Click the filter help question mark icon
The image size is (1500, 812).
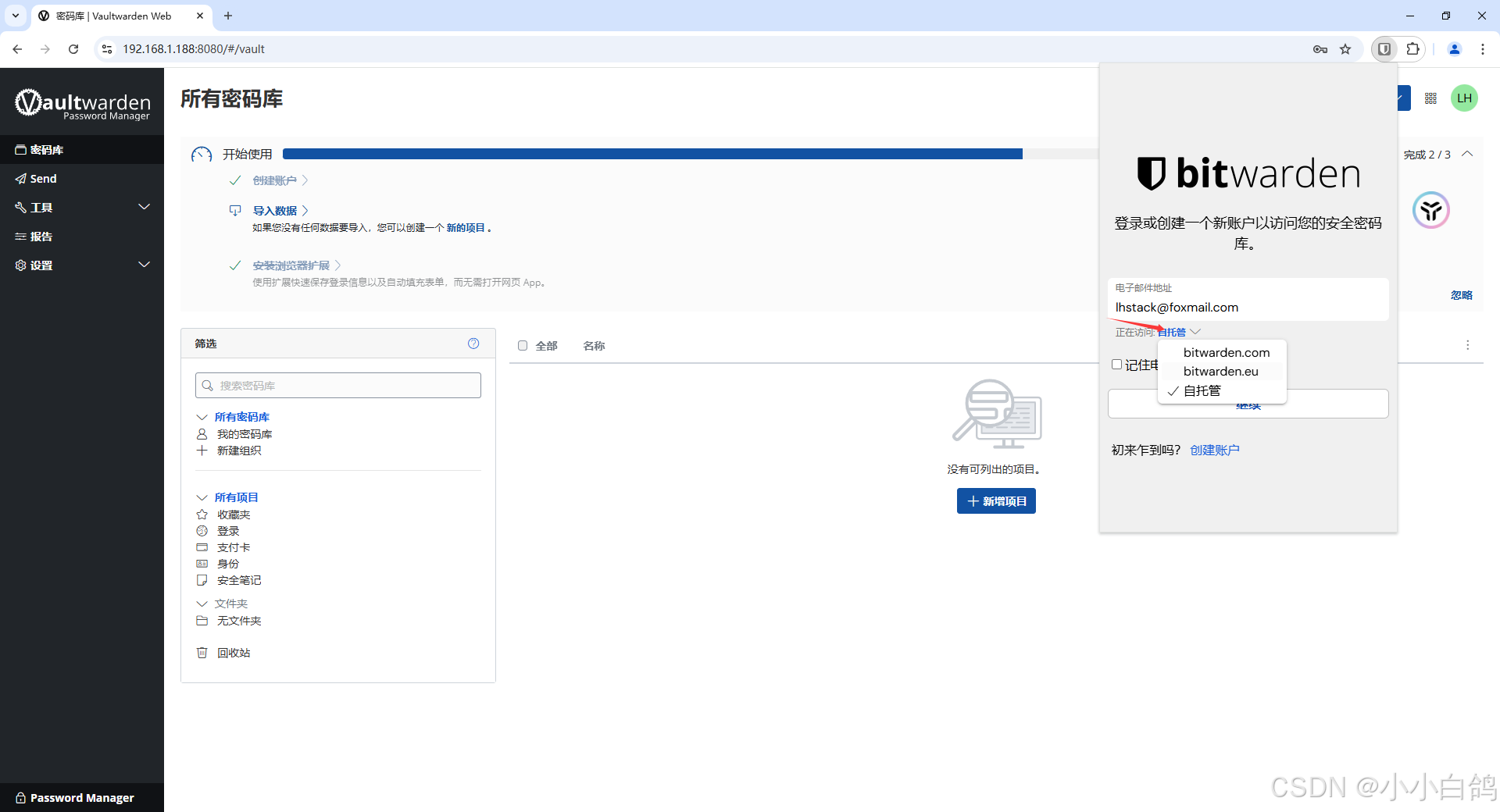(473, 344)
